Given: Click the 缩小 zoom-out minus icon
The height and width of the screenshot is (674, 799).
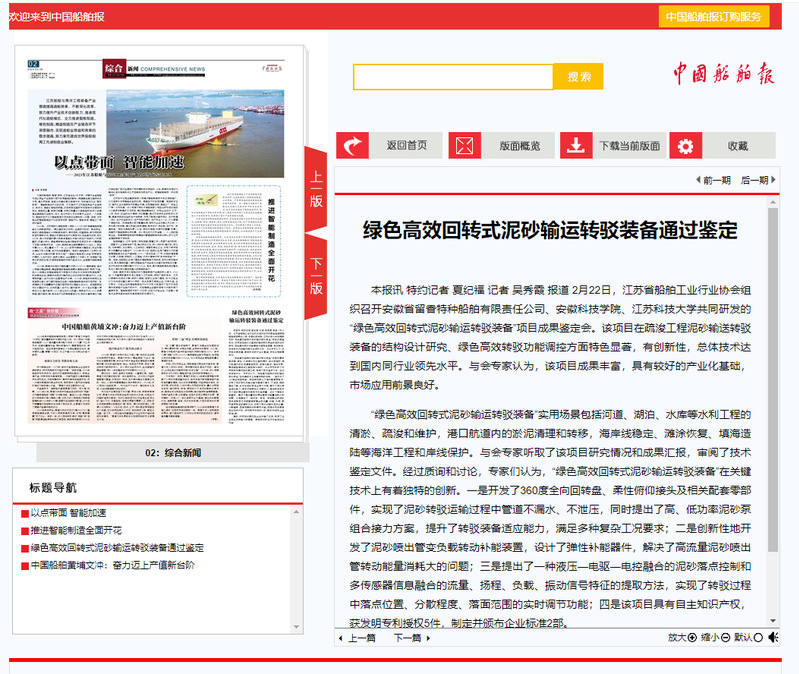Looking at the screenshot, I should point(725,637).
